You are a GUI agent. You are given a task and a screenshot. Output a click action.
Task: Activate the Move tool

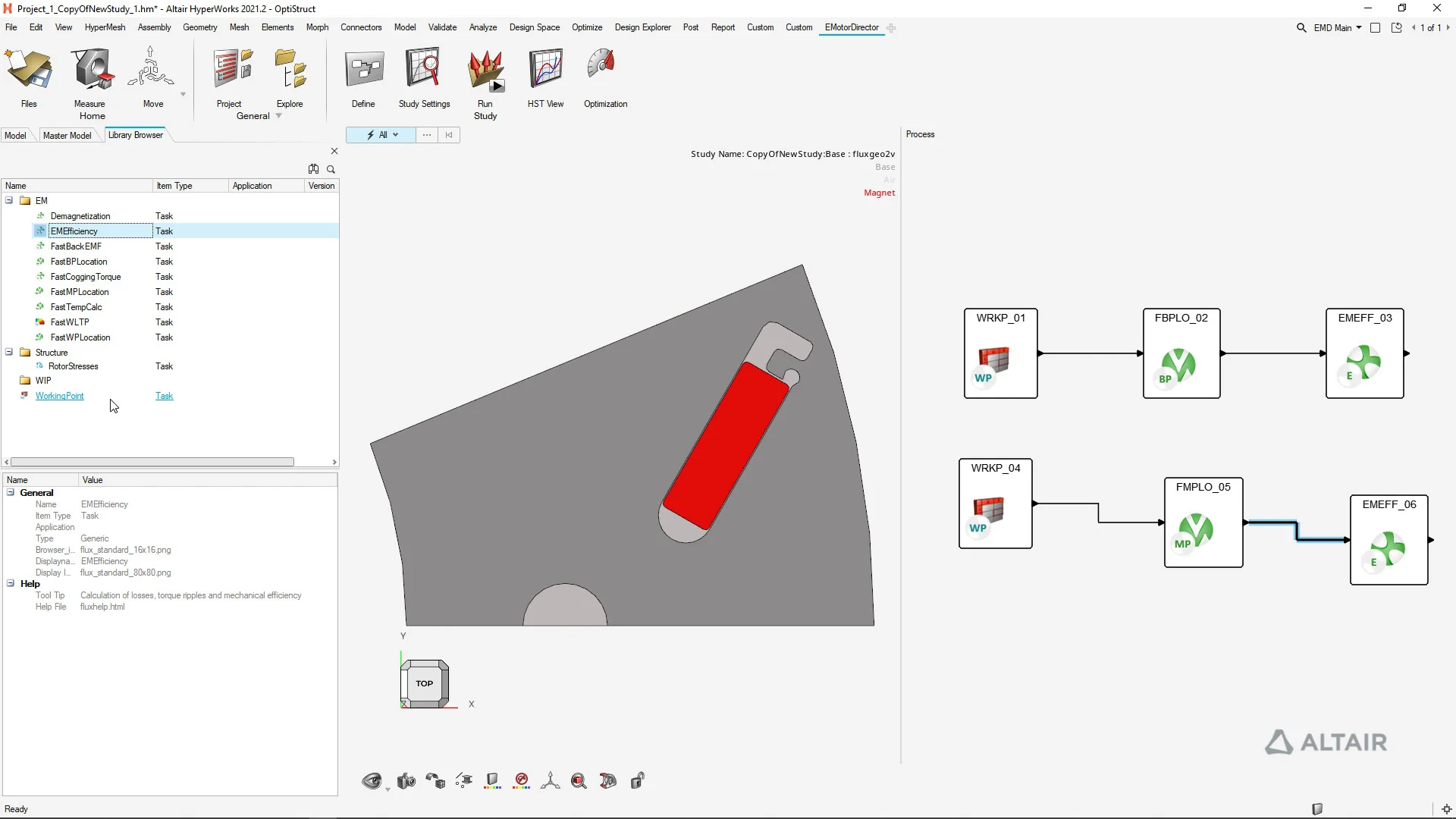152,78
